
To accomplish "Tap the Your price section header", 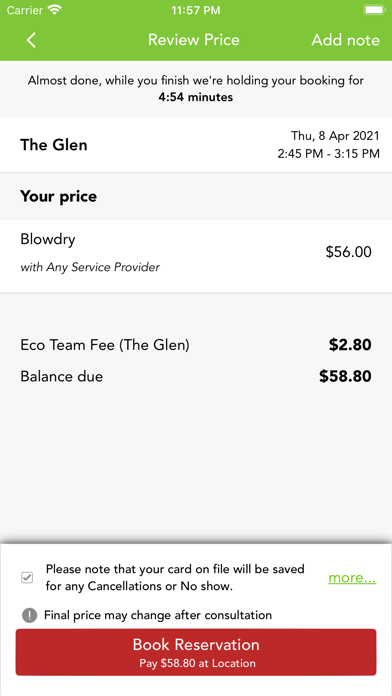I will [58, 196].
